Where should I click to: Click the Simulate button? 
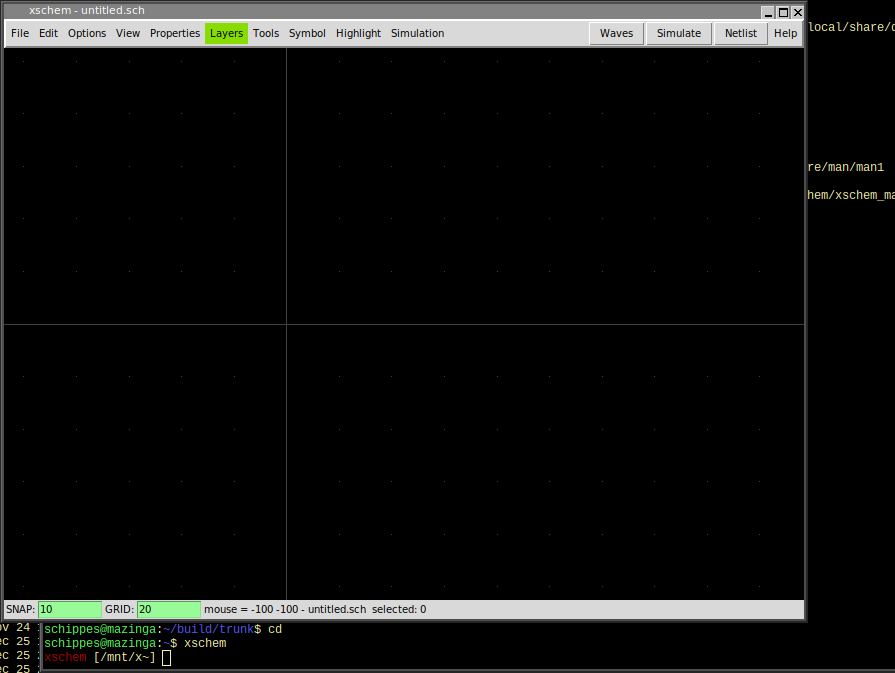pos(678,33)
